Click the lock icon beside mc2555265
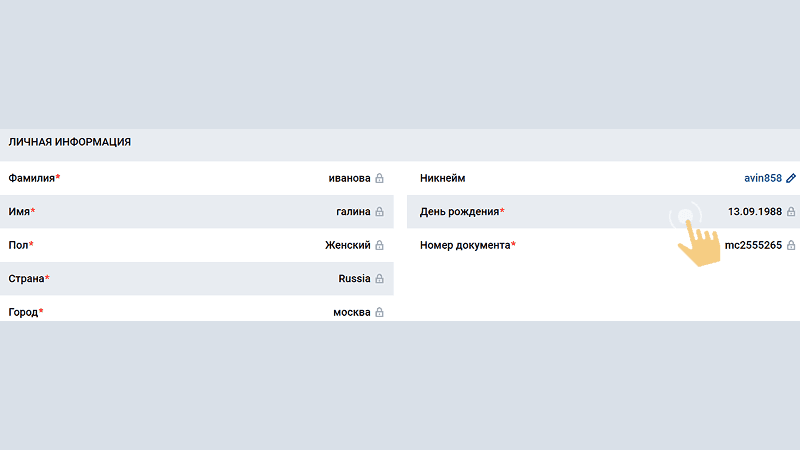The image size is (800, 450). point(791,245)
